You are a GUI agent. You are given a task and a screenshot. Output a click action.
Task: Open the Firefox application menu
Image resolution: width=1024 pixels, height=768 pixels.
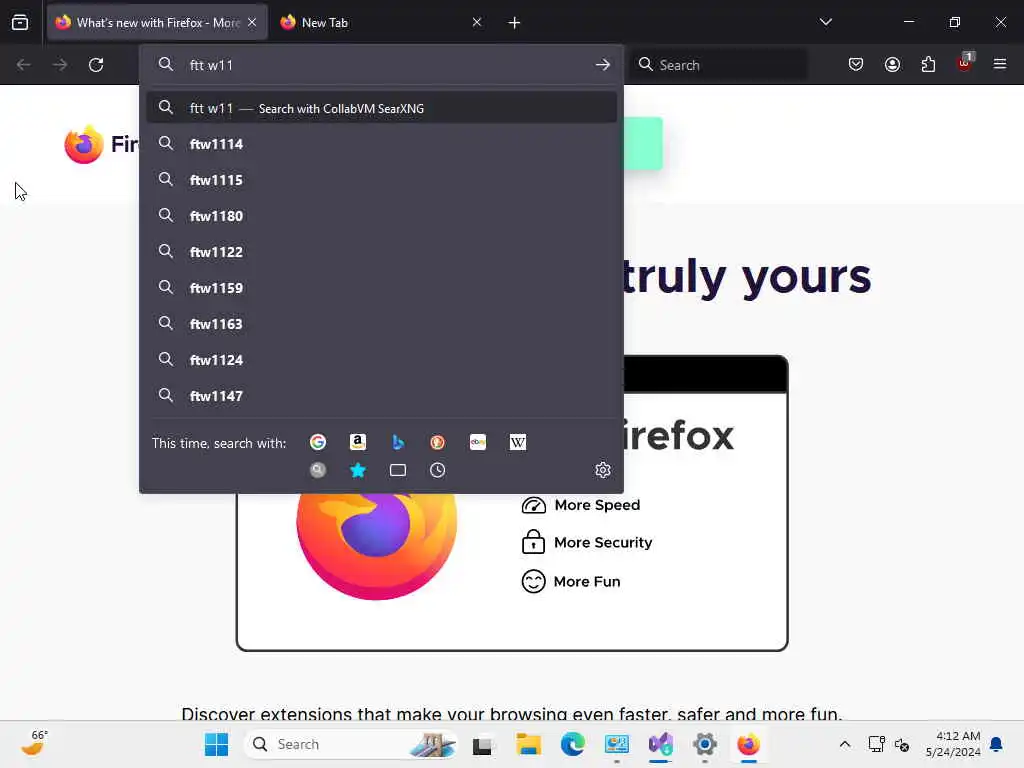[x=999, y=64]
